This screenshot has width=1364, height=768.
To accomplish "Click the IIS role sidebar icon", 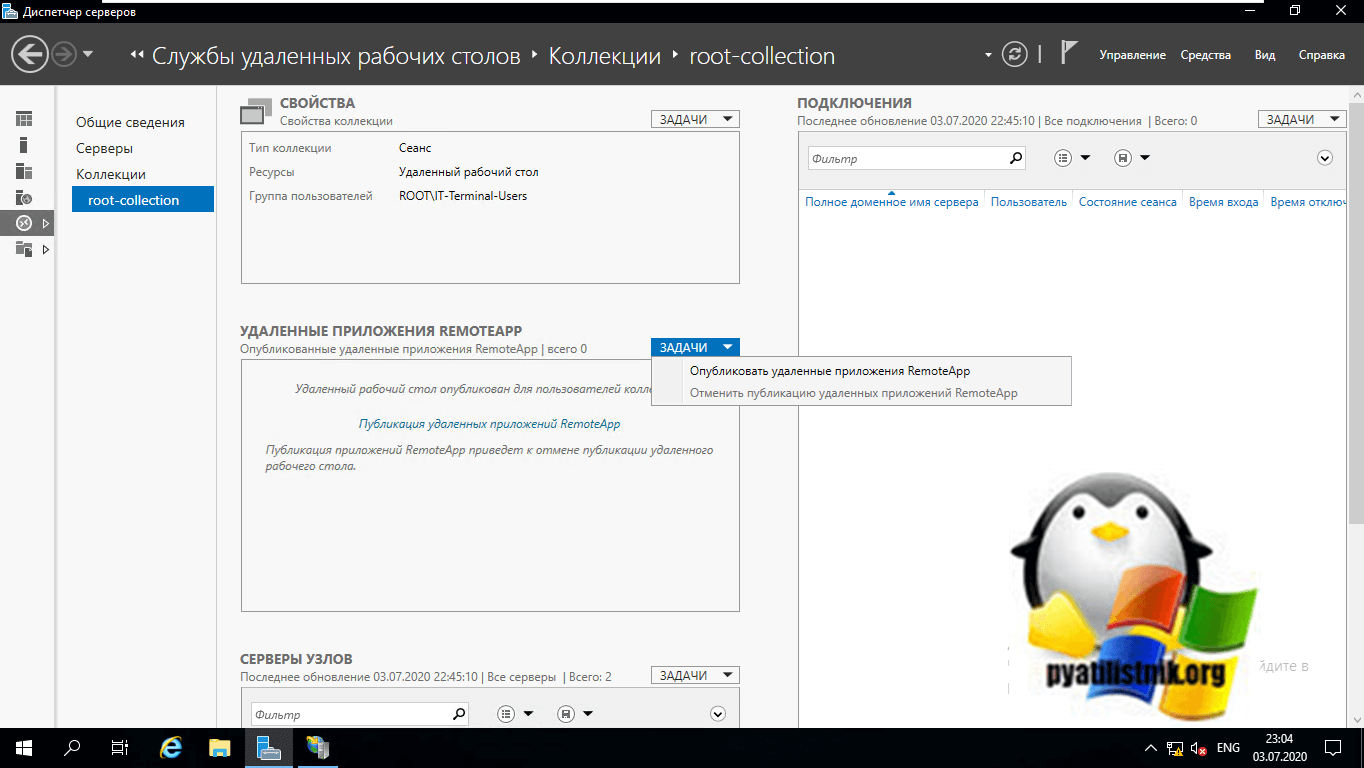I will click(24, 197).
